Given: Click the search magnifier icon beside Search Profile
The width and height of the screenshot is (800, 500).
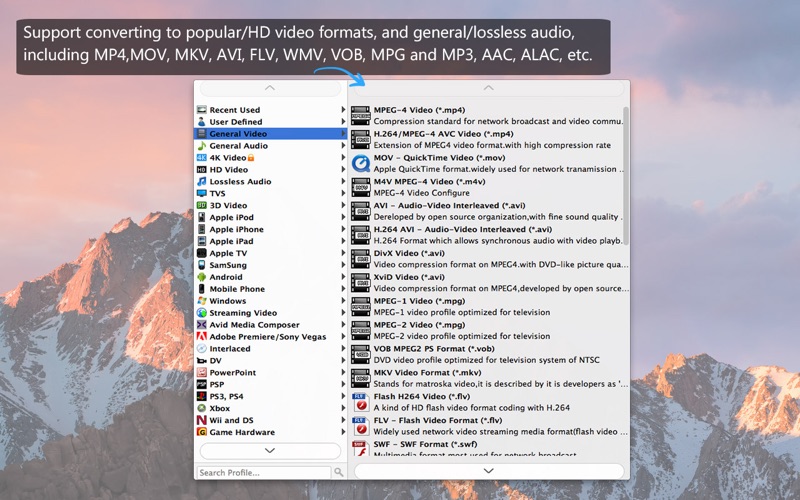Looking at the screenshot, I should (x=339, y=472).
